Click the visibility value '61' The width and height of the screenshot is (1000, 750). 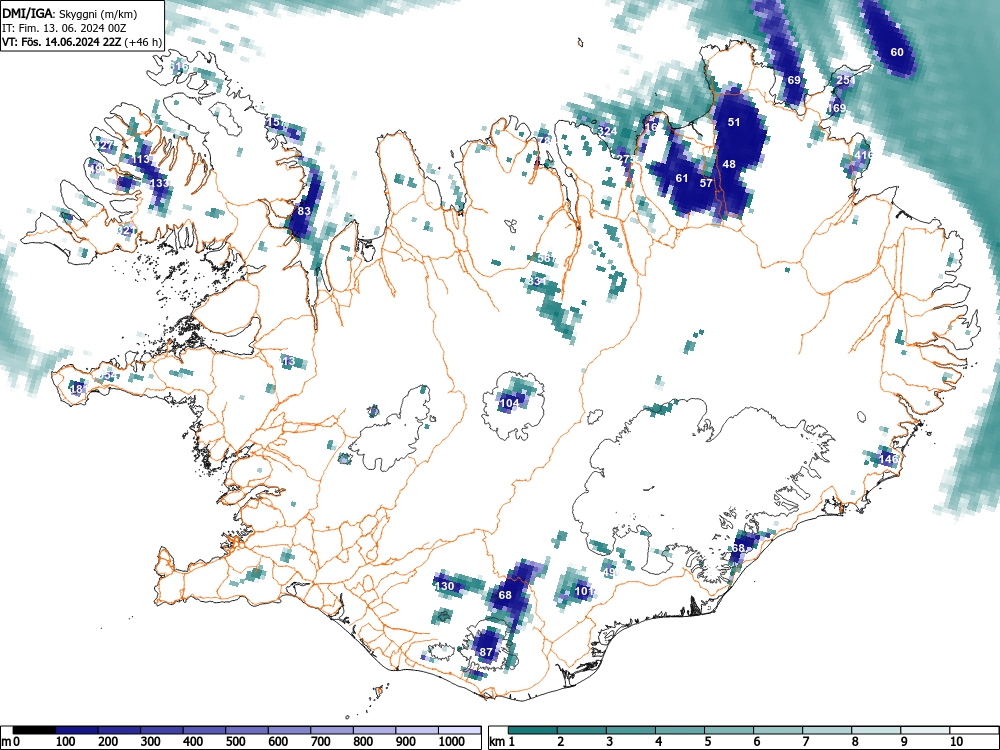[x=682, y=178]
